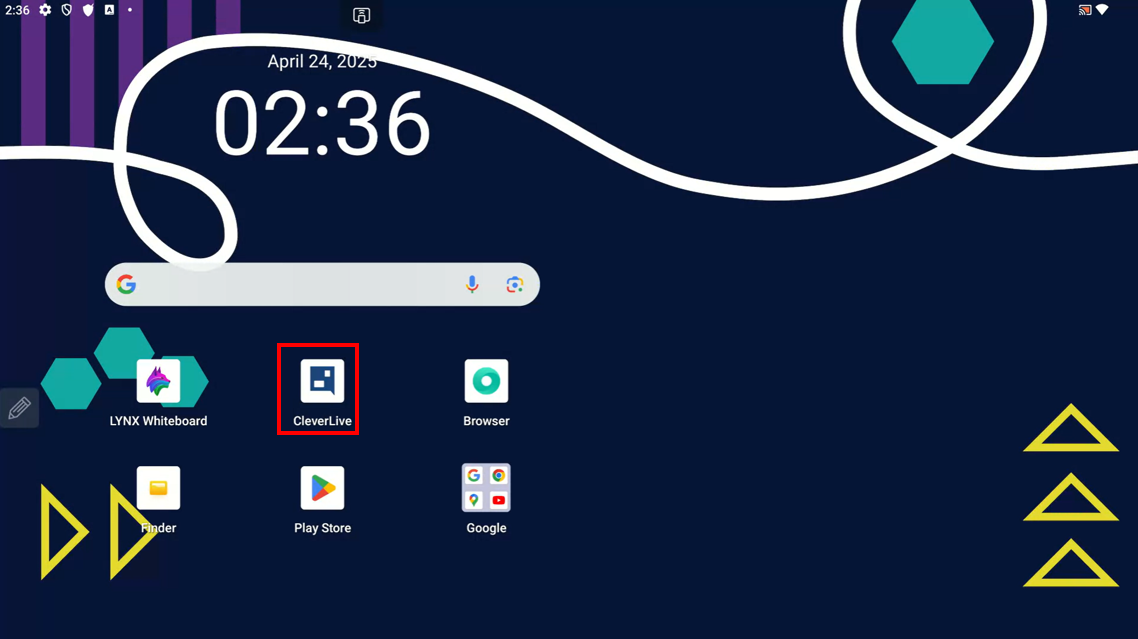1138x639 pixels.
Task: Open Google Lens camera search
Action: coord(515,284)
